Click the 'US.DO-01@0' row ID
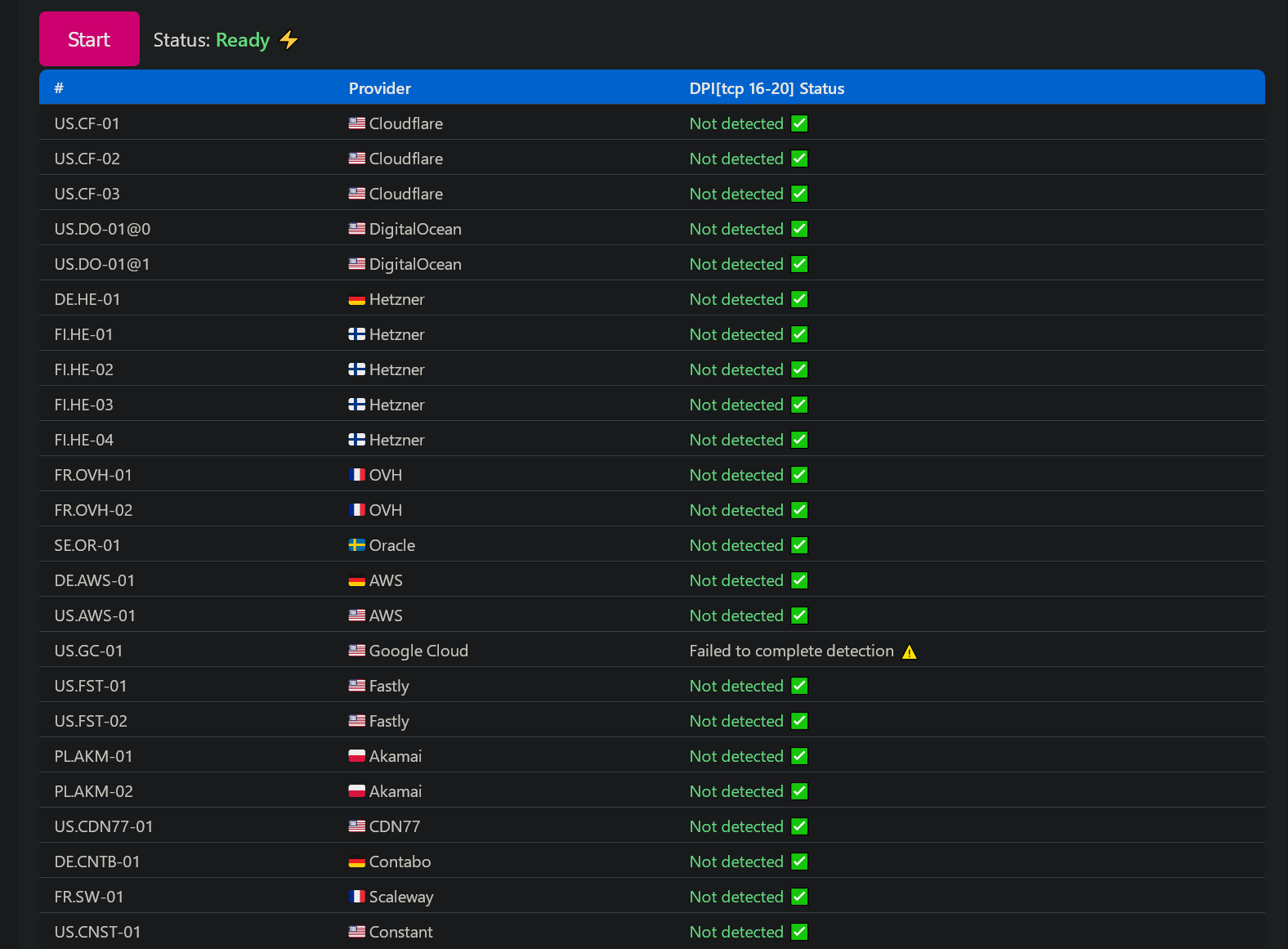The height and width of the screenshot is (949, 1288). 102,229
